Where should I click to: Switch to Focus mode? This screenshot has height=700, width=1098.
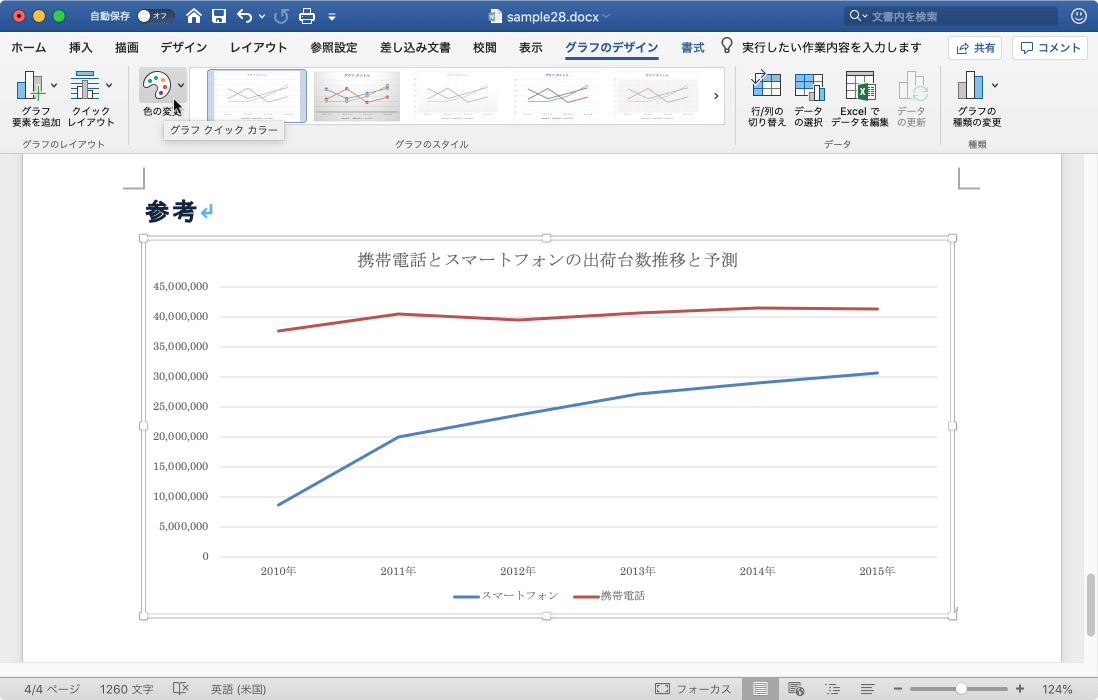[x=693, y=689]
